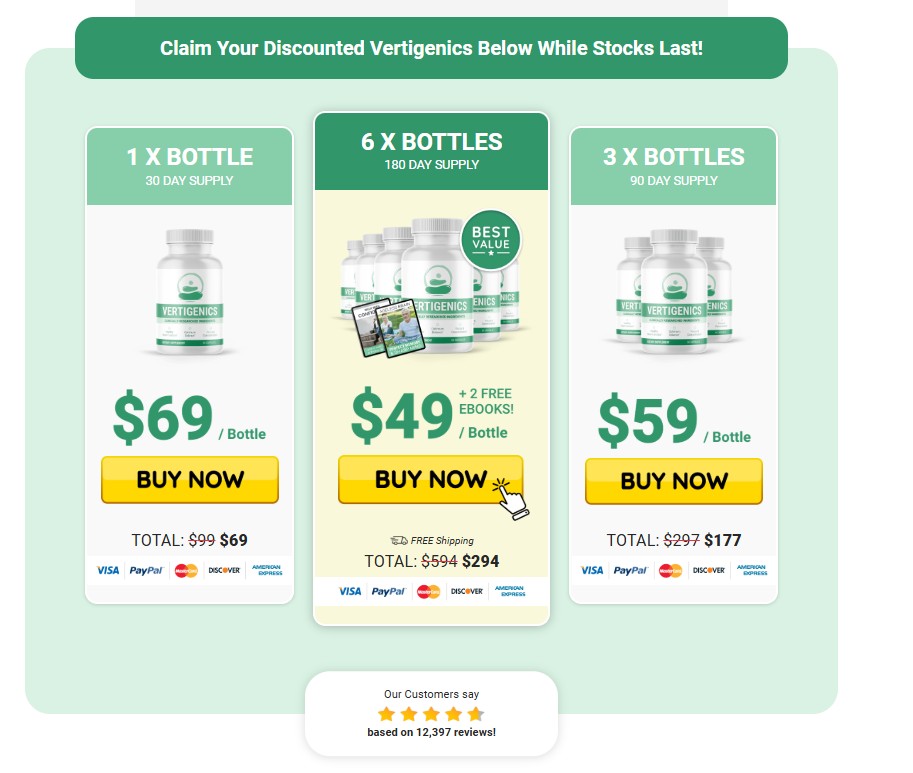This screenshot has height=773, width=913.
Task: Click Buy Now for the 1 bottle package
Action: click(x=190, y=480)
